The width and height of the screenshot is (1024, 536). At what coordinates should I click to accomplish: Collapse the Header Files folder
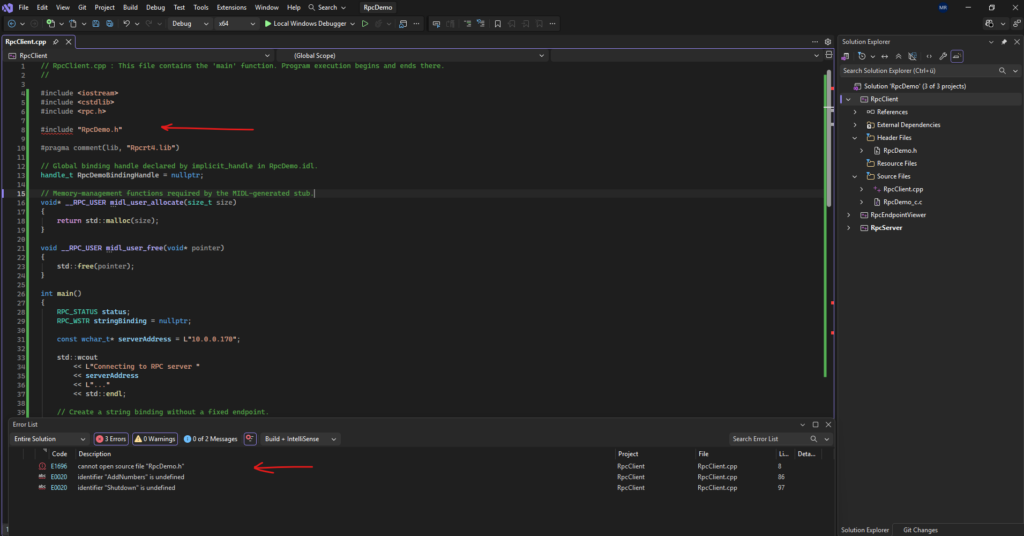(x=855, y=138)
